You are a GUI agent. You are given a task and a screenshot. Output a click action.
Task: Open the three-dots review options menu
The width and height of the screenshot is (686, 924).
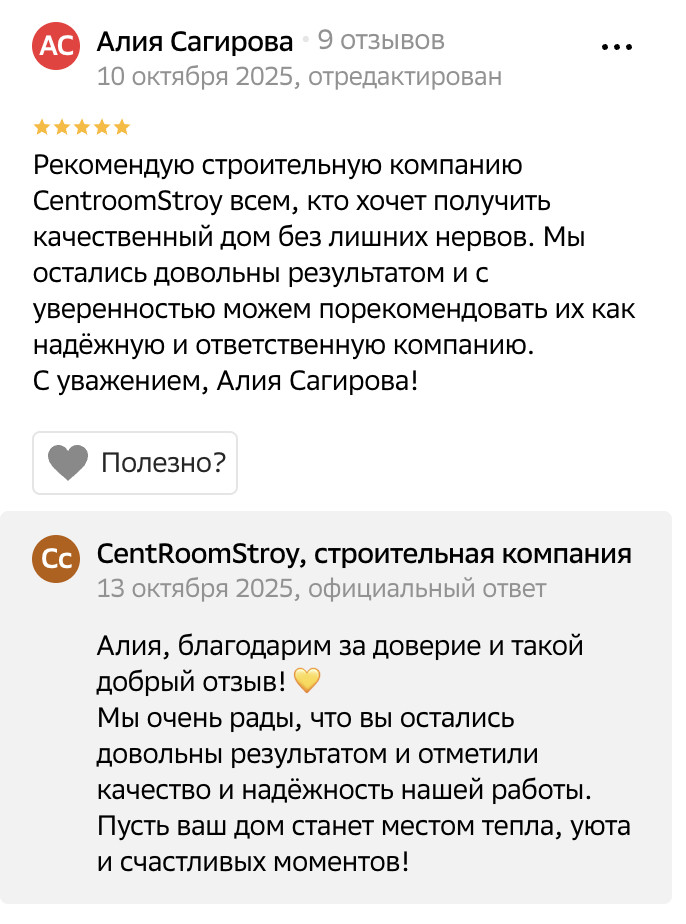[615, 47]
